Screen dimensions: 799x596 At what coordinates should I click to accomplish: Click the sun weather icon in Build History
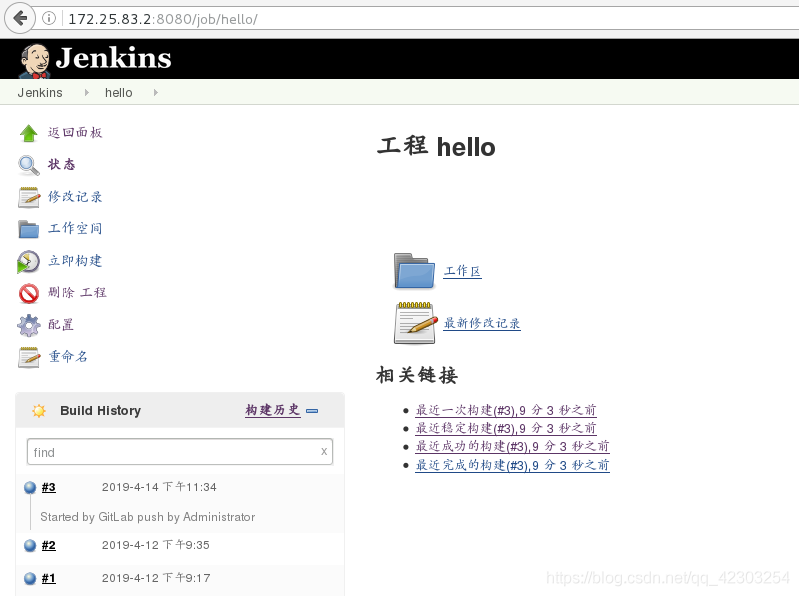tap(39, 411)
